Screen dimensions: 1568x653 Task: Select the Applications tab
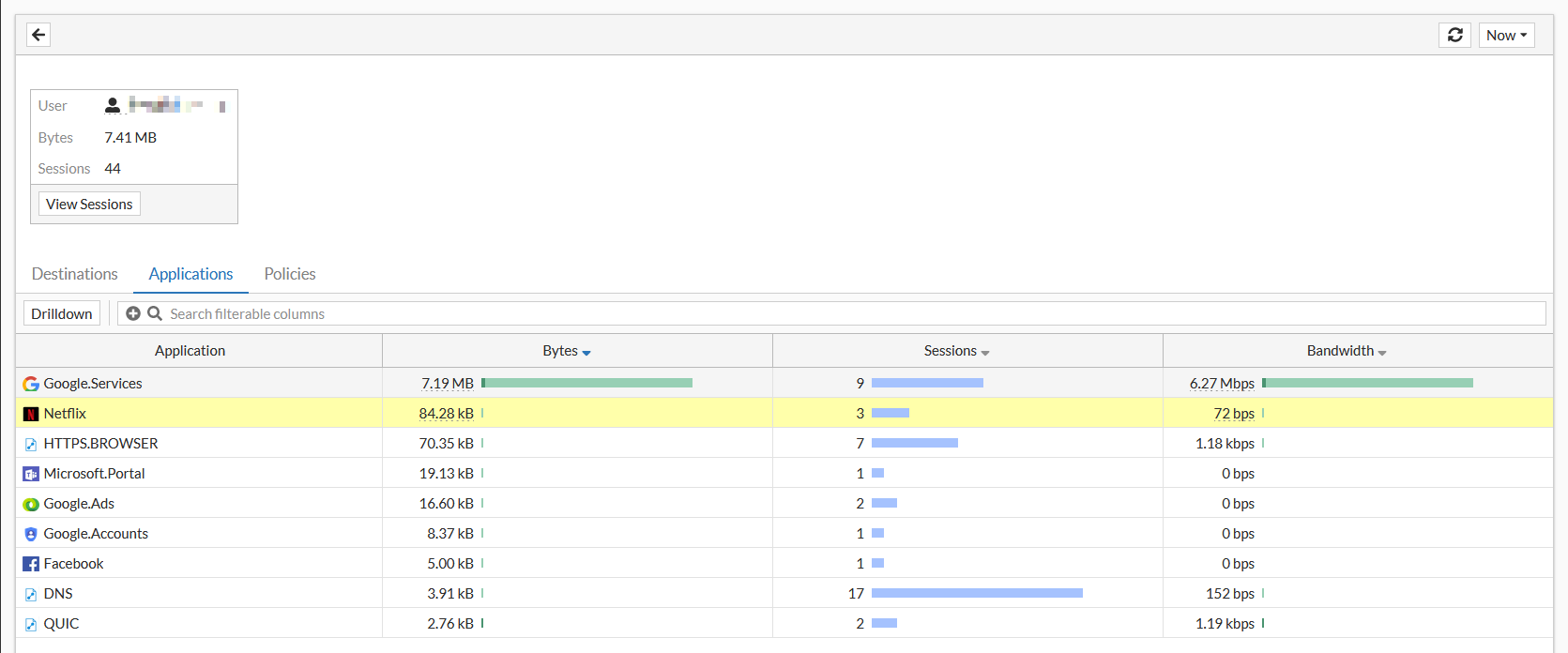click(x=190, y=274)
